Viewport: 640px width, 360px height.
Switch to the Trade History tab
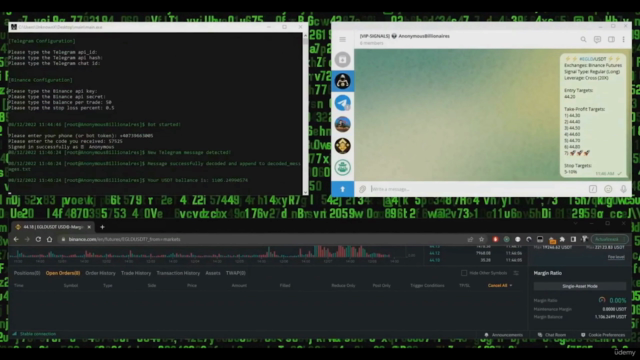click(136, 273)
